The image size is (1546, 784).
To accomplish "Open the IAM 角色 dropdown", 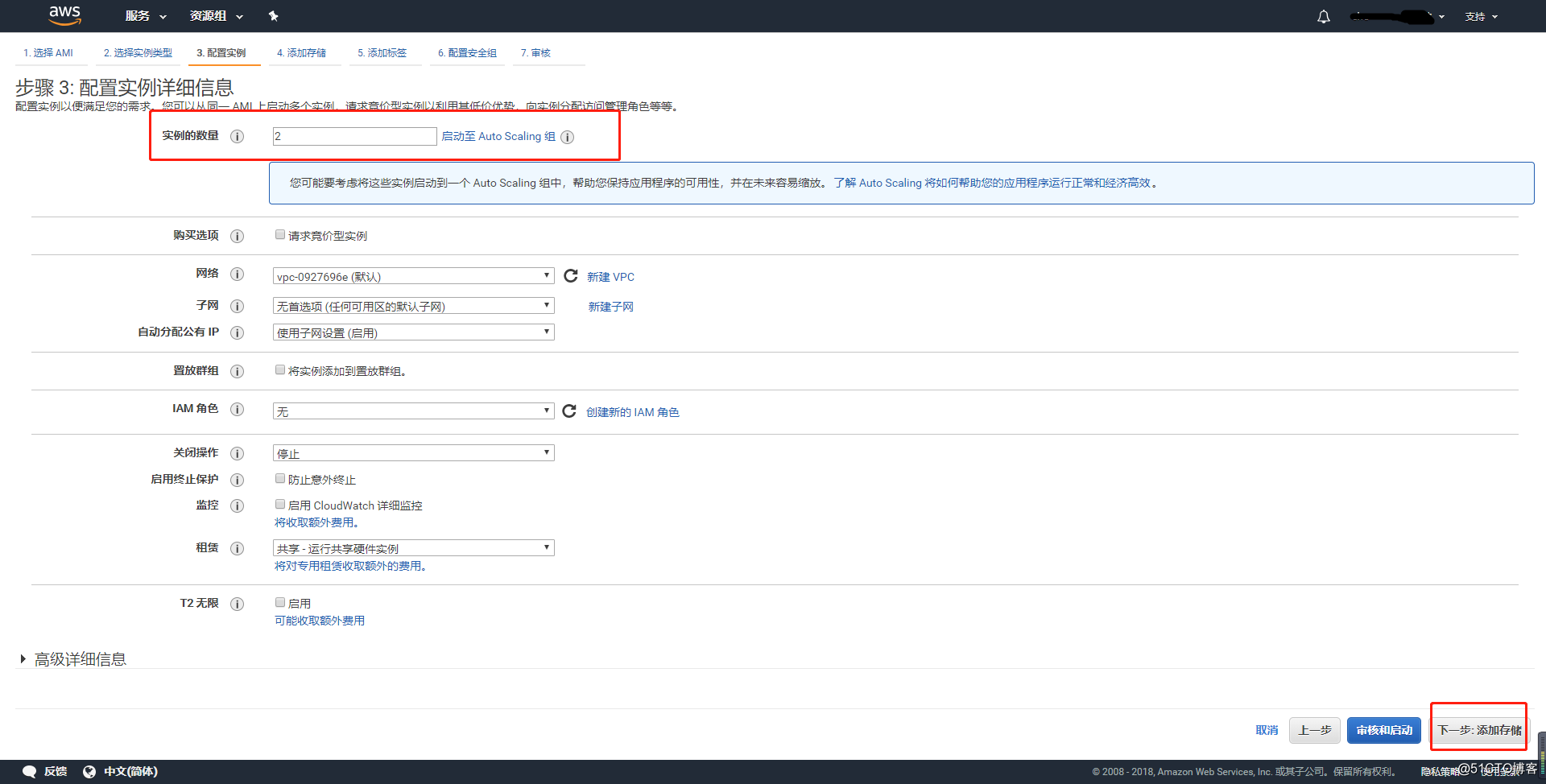I will click(414, 411).
